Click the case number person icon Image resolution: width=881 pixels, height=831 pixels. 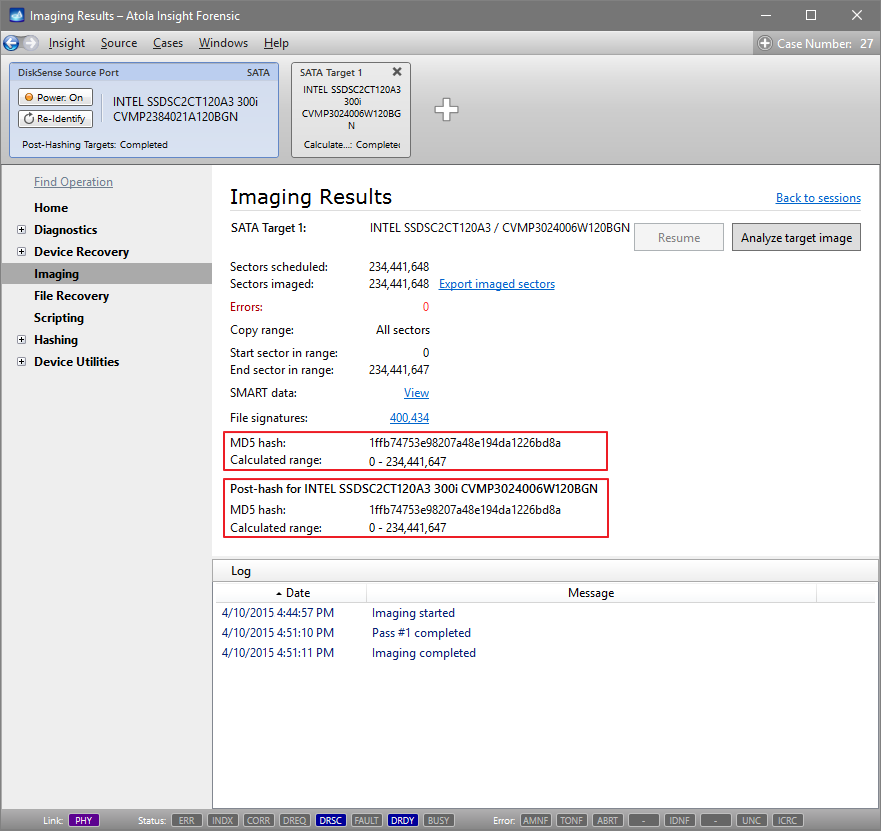coord(764,43)
